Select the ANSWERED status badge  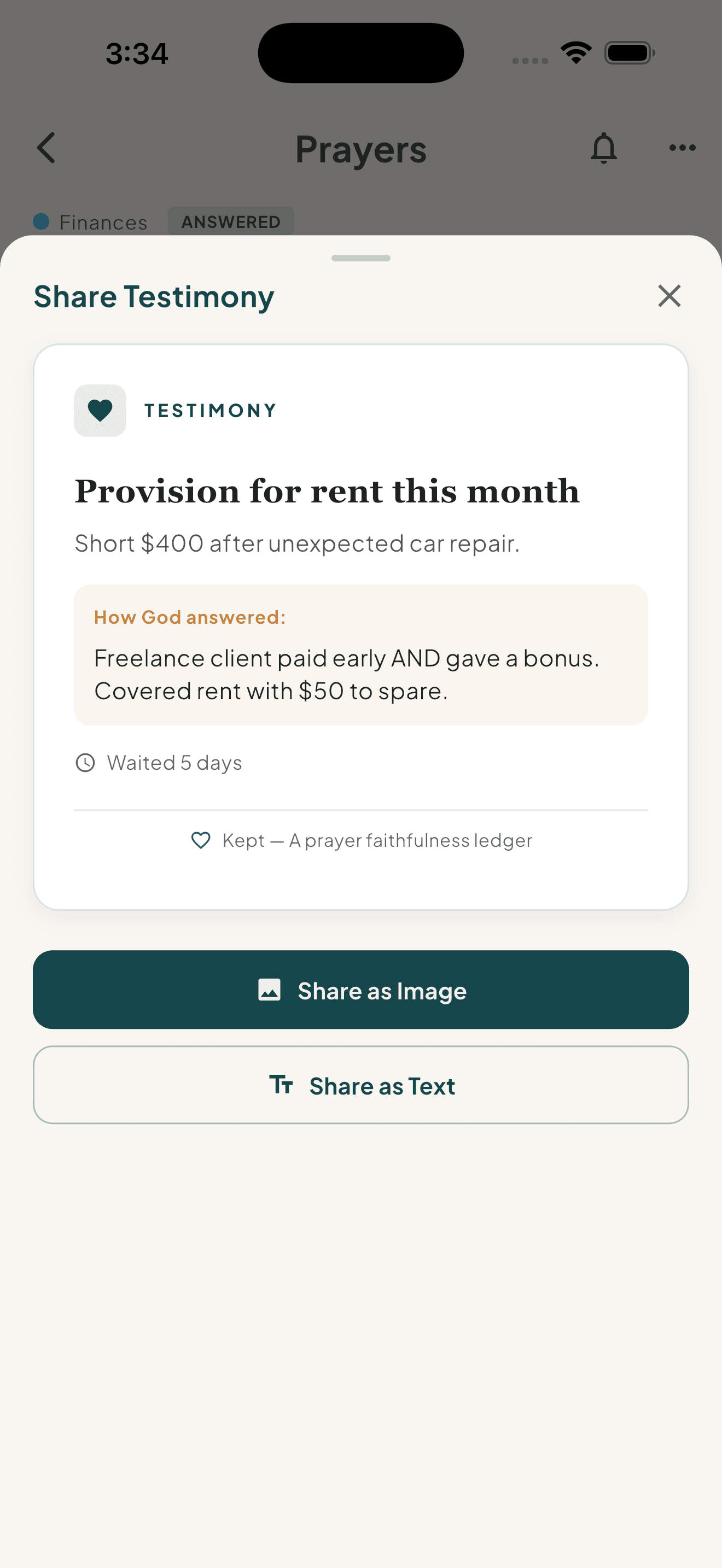click(x=231, y=221)
